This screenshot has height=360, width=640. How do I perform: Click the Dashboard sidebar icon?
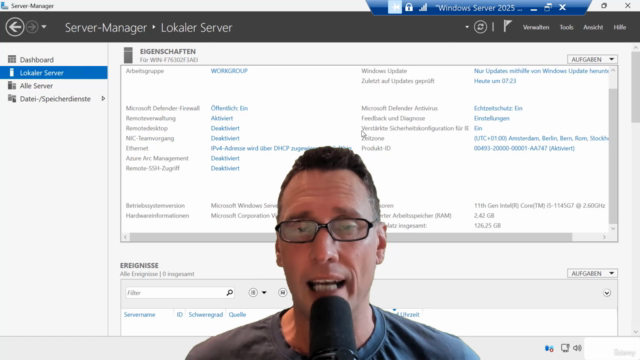[12, 60]
